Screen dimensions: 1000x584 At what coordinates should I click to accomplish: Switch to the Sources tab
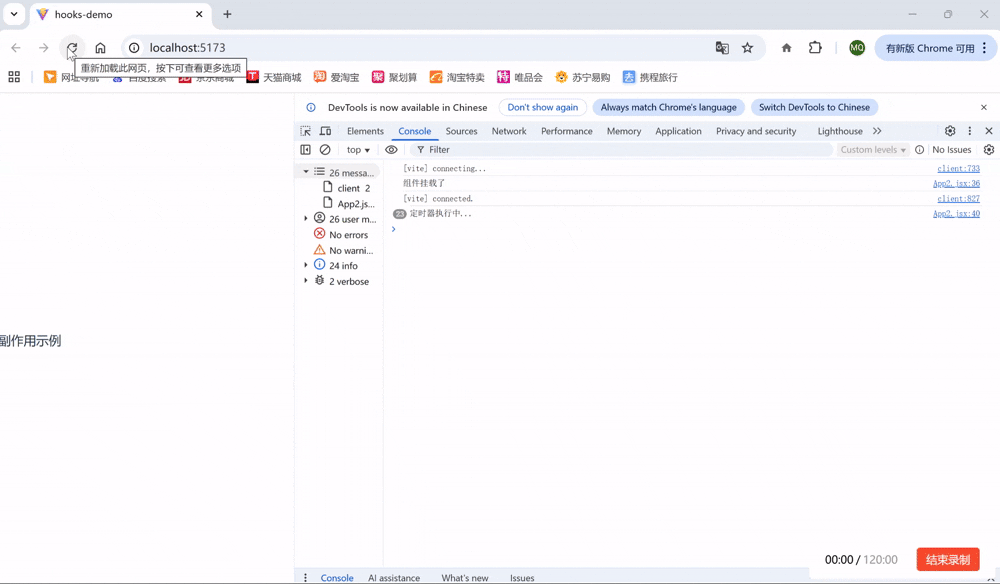pyautogui.click(x=461, y=131)
